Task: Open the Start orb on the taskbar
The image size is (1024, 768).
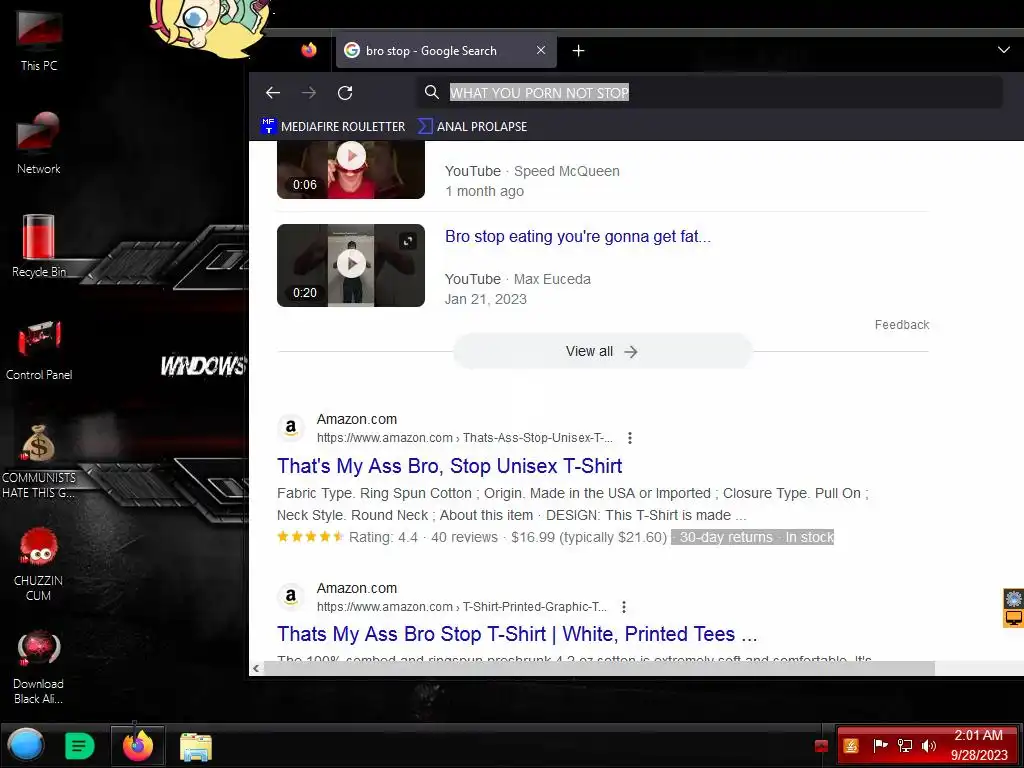Action: point(25,746)
